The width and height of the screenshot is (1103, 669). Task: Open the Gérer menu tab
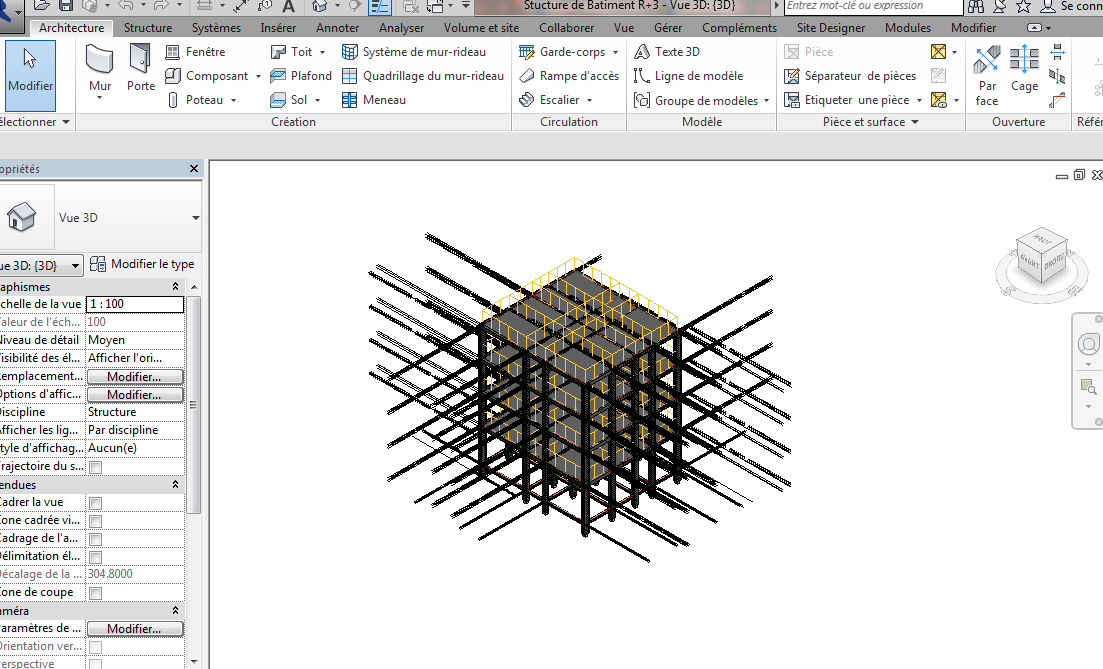pos(668,28)
